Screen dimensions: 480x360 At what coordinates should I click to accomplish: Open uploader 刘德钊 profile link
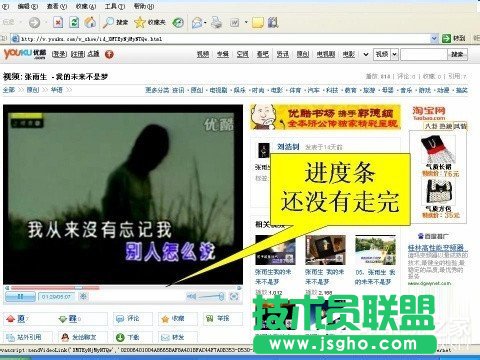[x=288, y=147]
